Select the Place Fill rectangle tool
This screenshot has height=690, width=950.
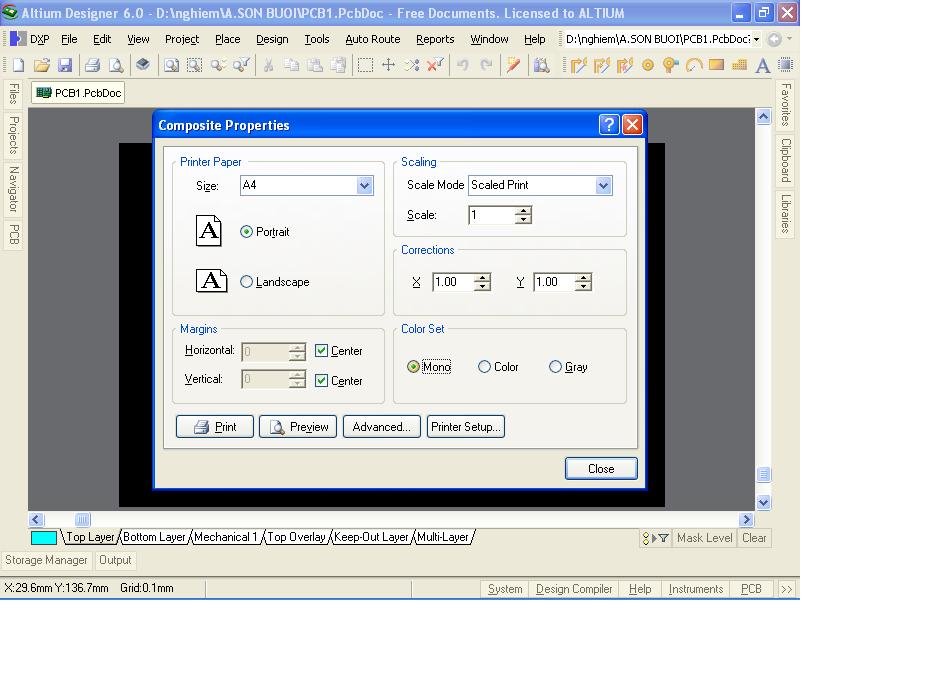coord(716,64)
